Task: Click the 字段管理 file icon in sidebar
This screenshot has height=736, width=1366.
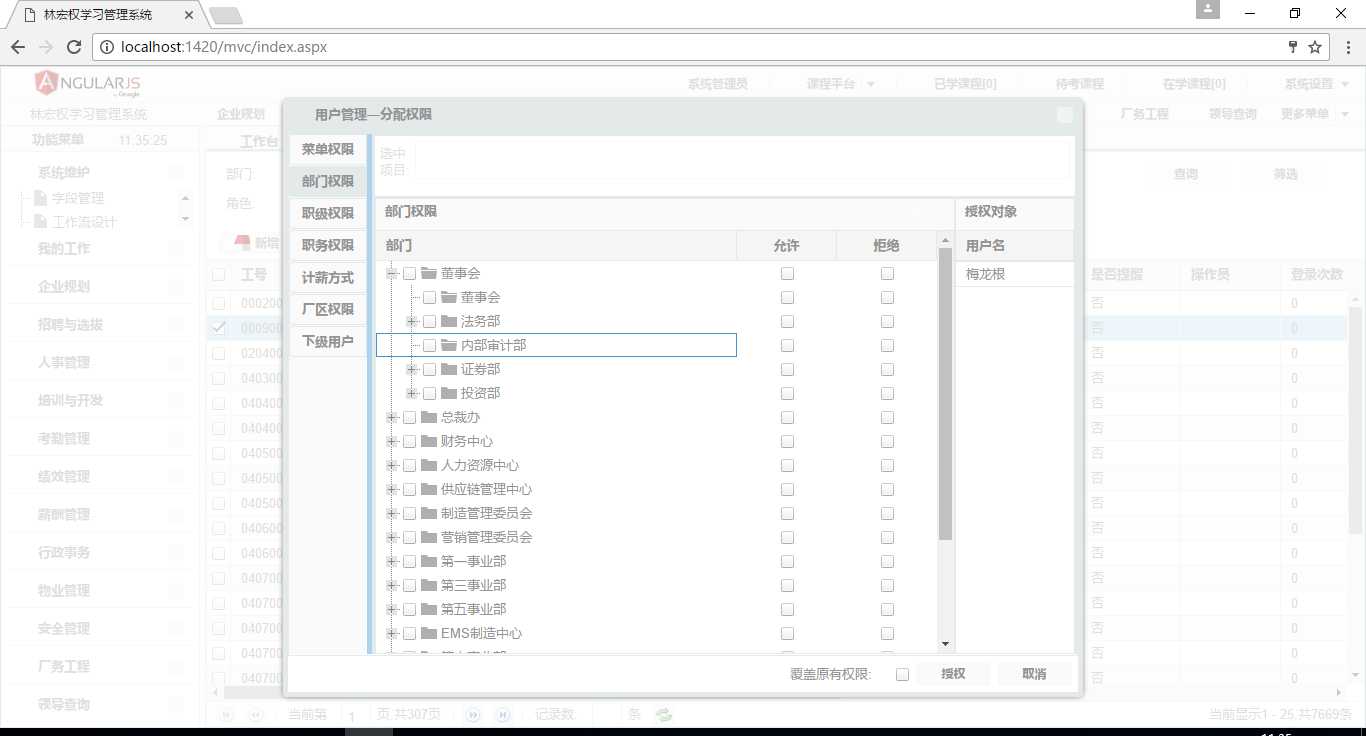Action: (40, 198)
